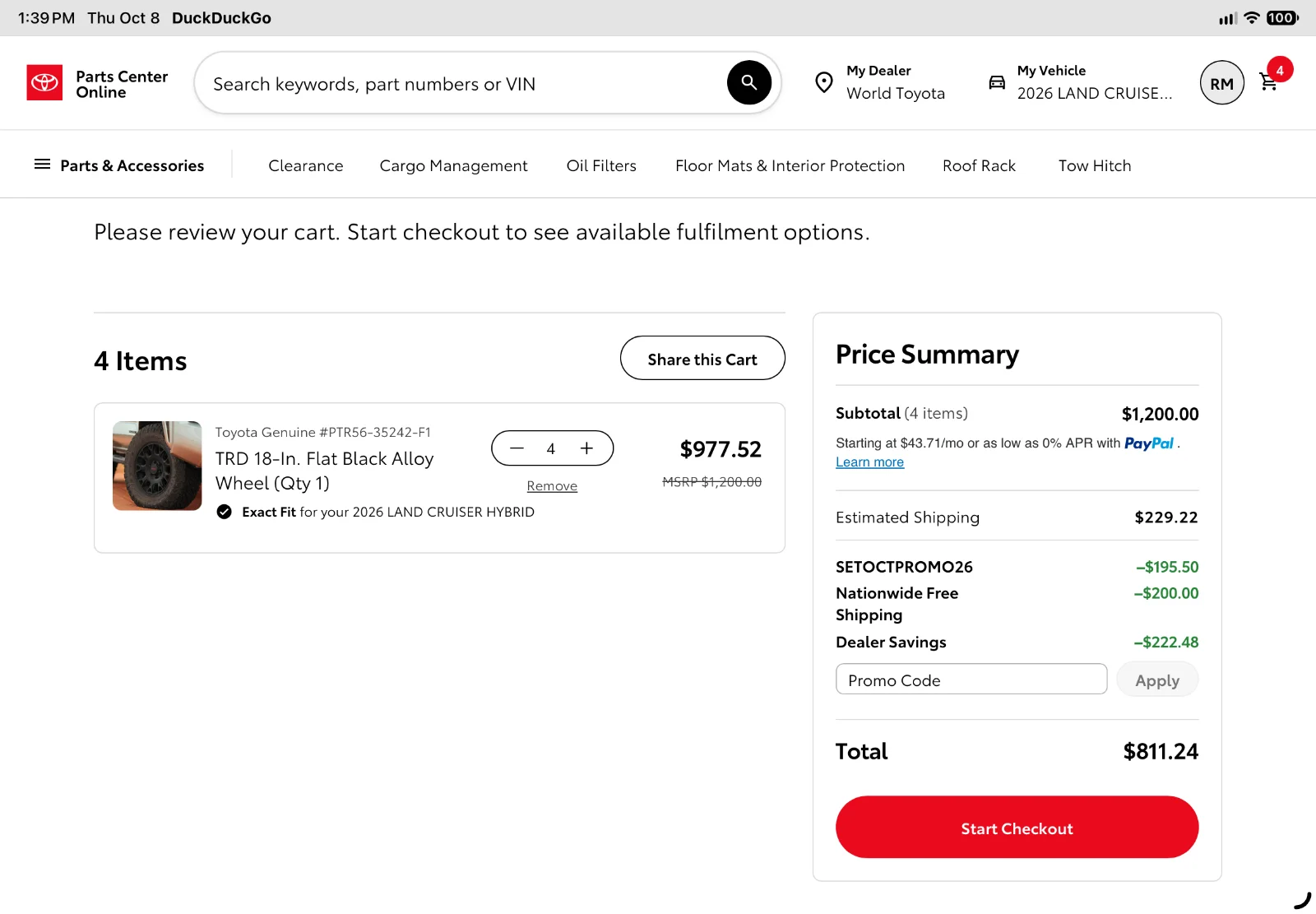Open the Clearance category
This screenshot has height=914, width=1316.
pos(306,165)
